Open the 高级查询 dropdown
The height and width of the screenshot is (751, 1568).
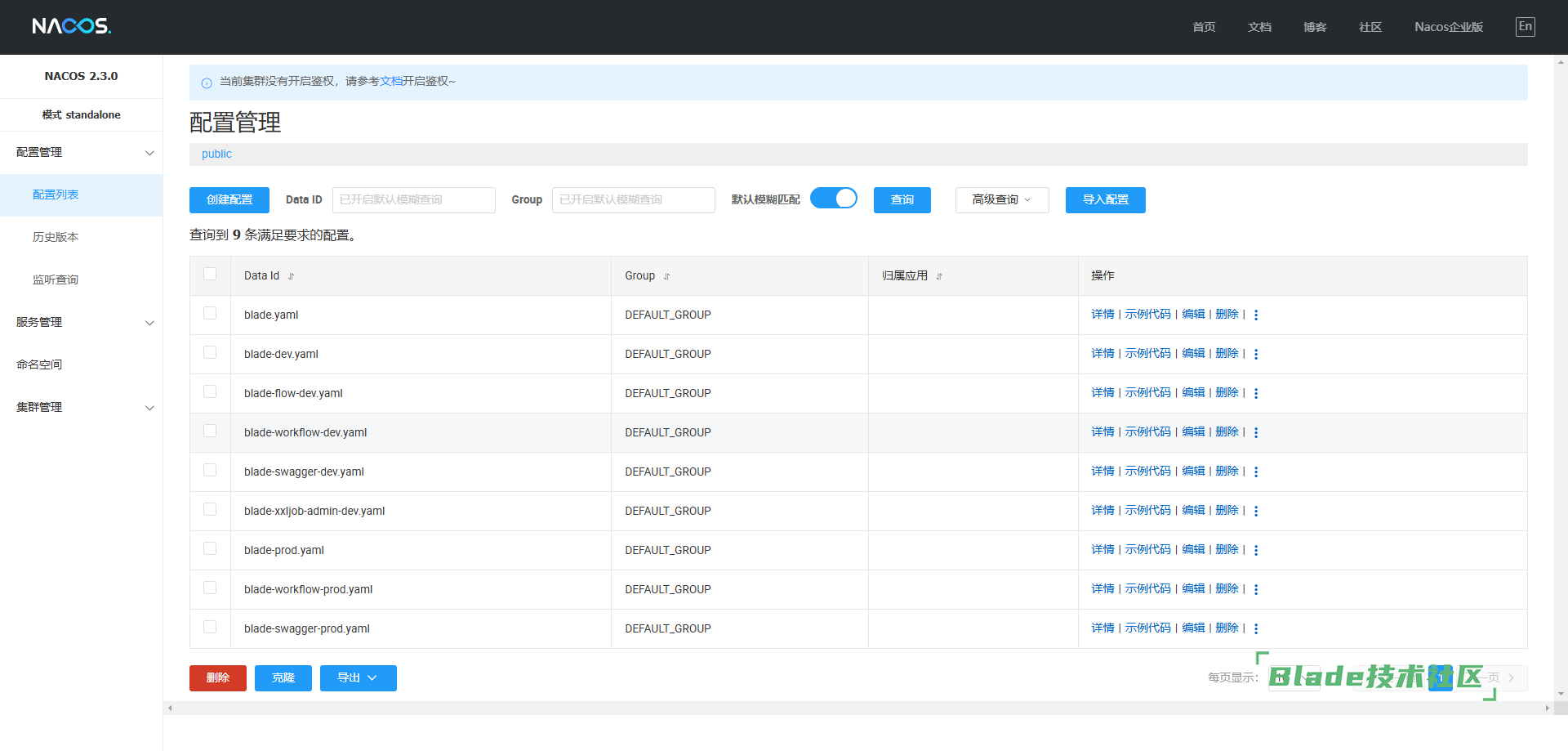coord(1002,200)
